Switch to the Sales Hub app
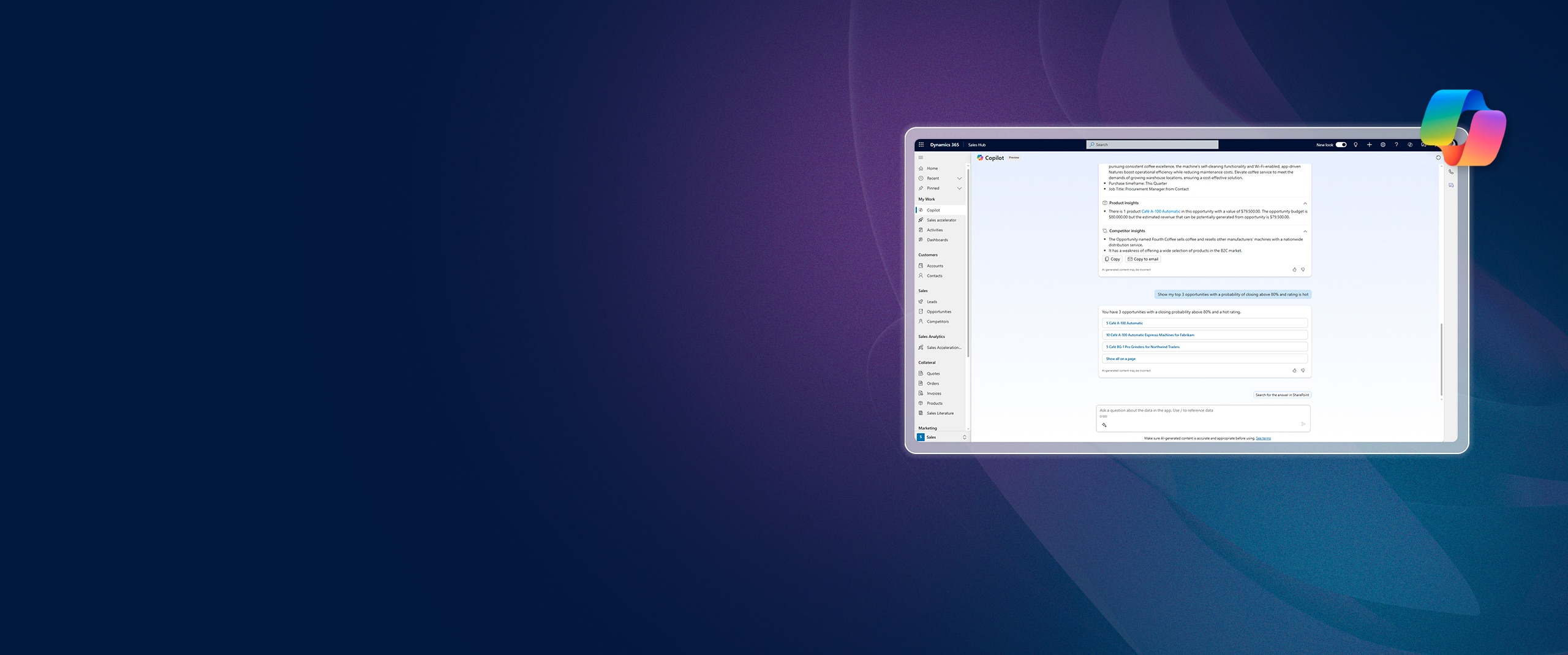 [976, 145]
